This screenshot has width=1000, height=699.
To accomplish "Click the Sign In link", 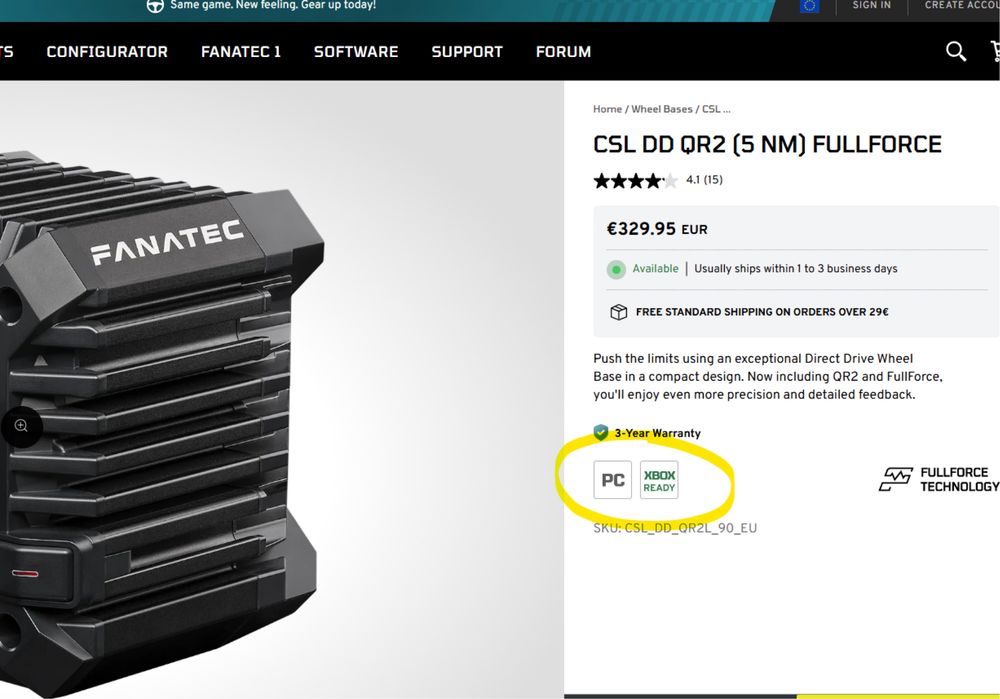I will [872, 5].
